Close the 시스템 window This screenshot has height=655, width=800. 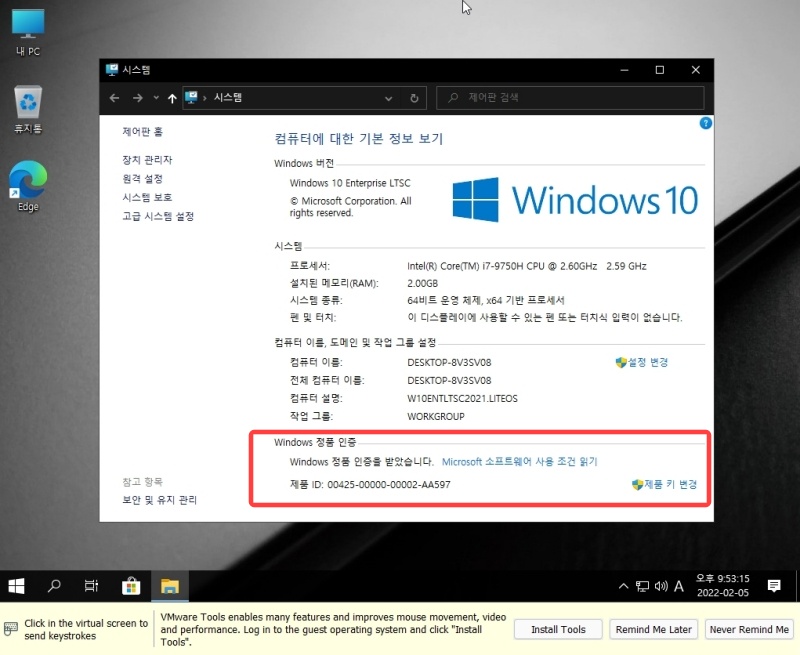(695, 70)
